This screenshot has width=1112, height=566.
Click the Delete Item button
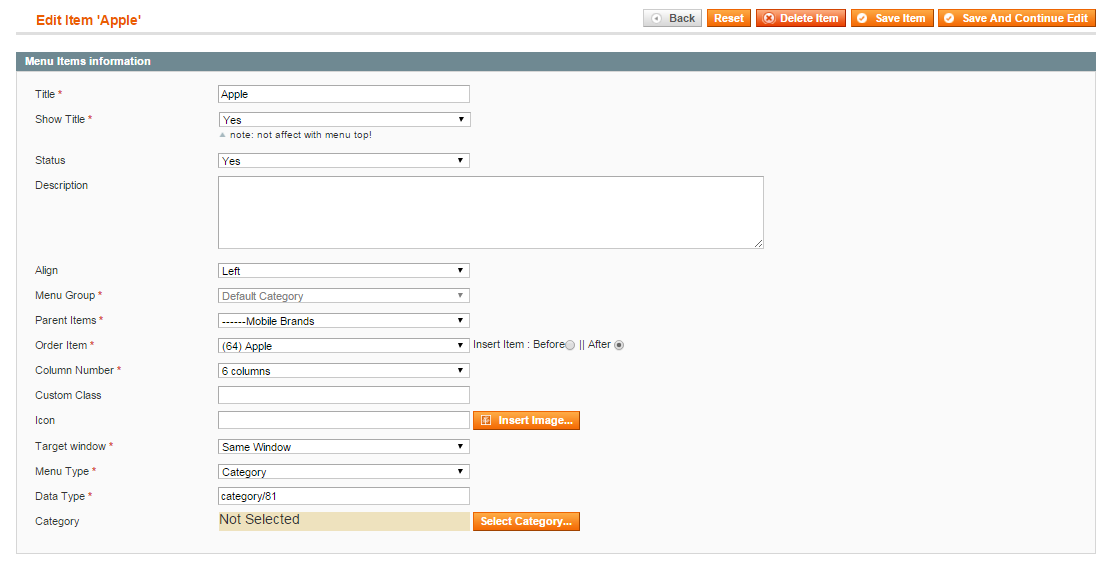tap(801, 18)
